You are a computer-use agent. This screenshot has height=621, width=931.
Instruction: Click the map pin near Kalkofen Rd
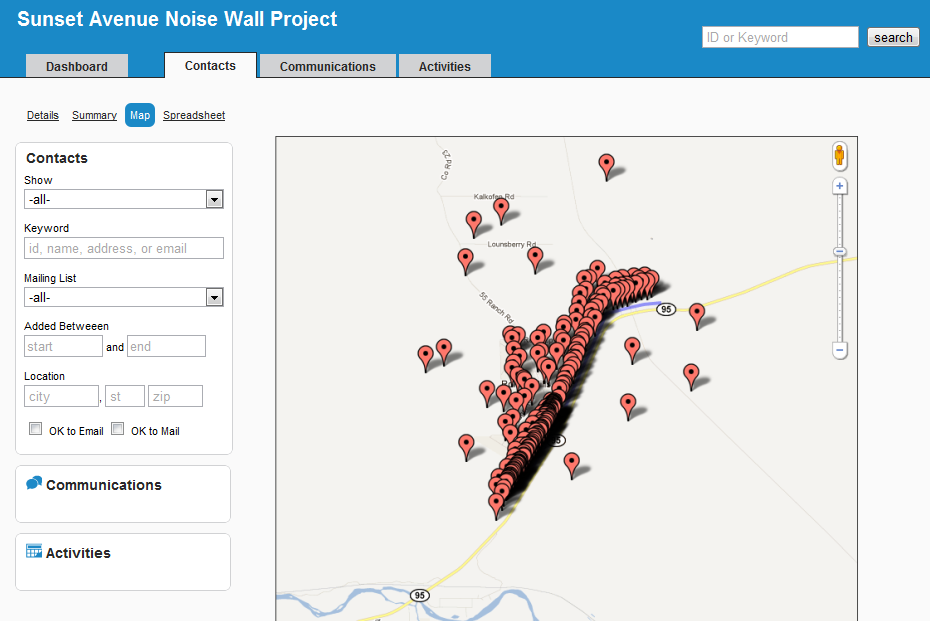(501, 209)
